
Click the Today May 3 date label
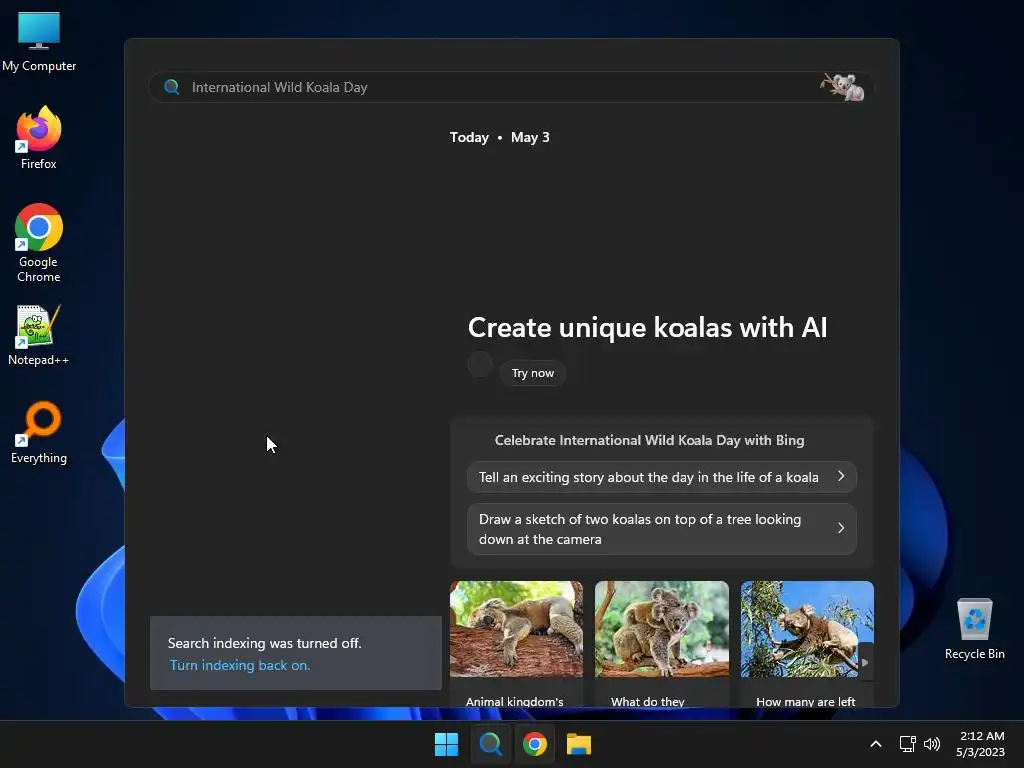(500, 137)
